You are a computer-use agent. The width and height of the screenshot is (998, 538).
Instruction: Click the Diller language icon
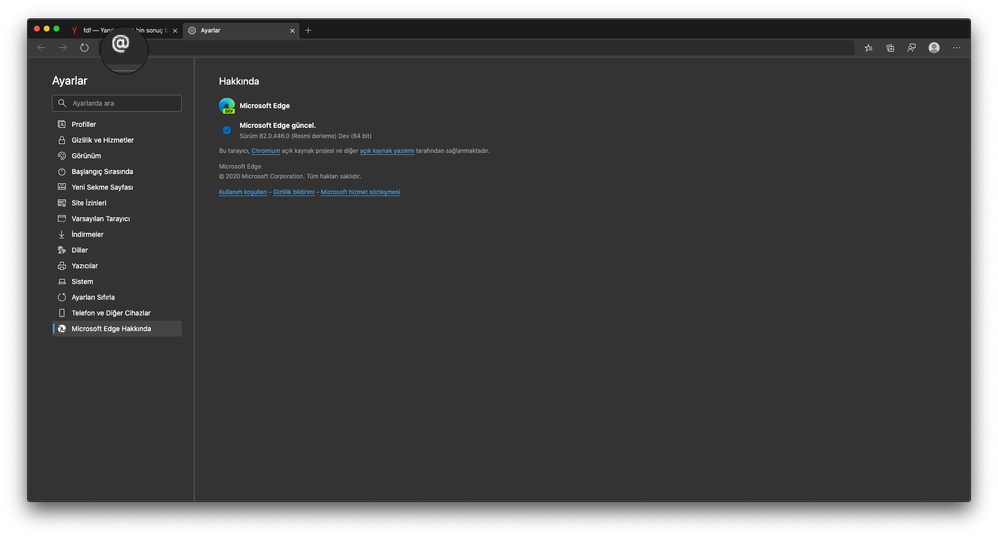(62, 250)
